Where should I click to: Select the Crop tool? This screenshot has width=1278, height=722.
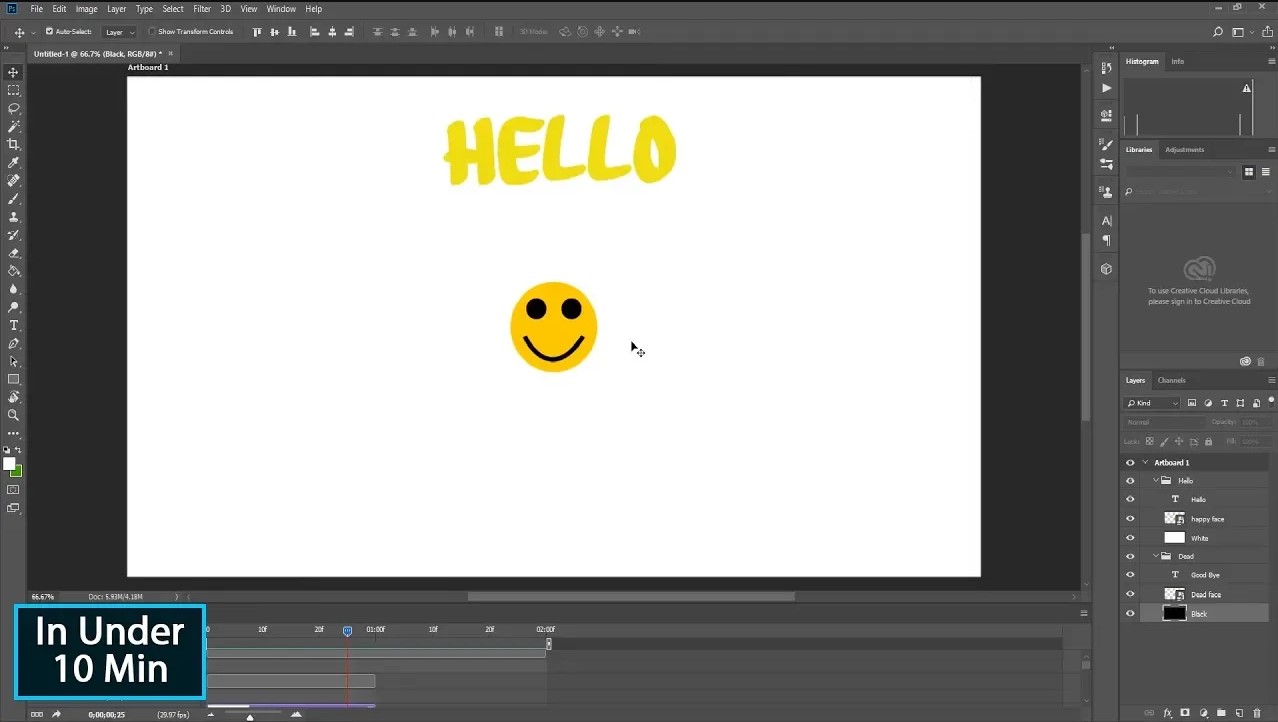click(13, 143)
